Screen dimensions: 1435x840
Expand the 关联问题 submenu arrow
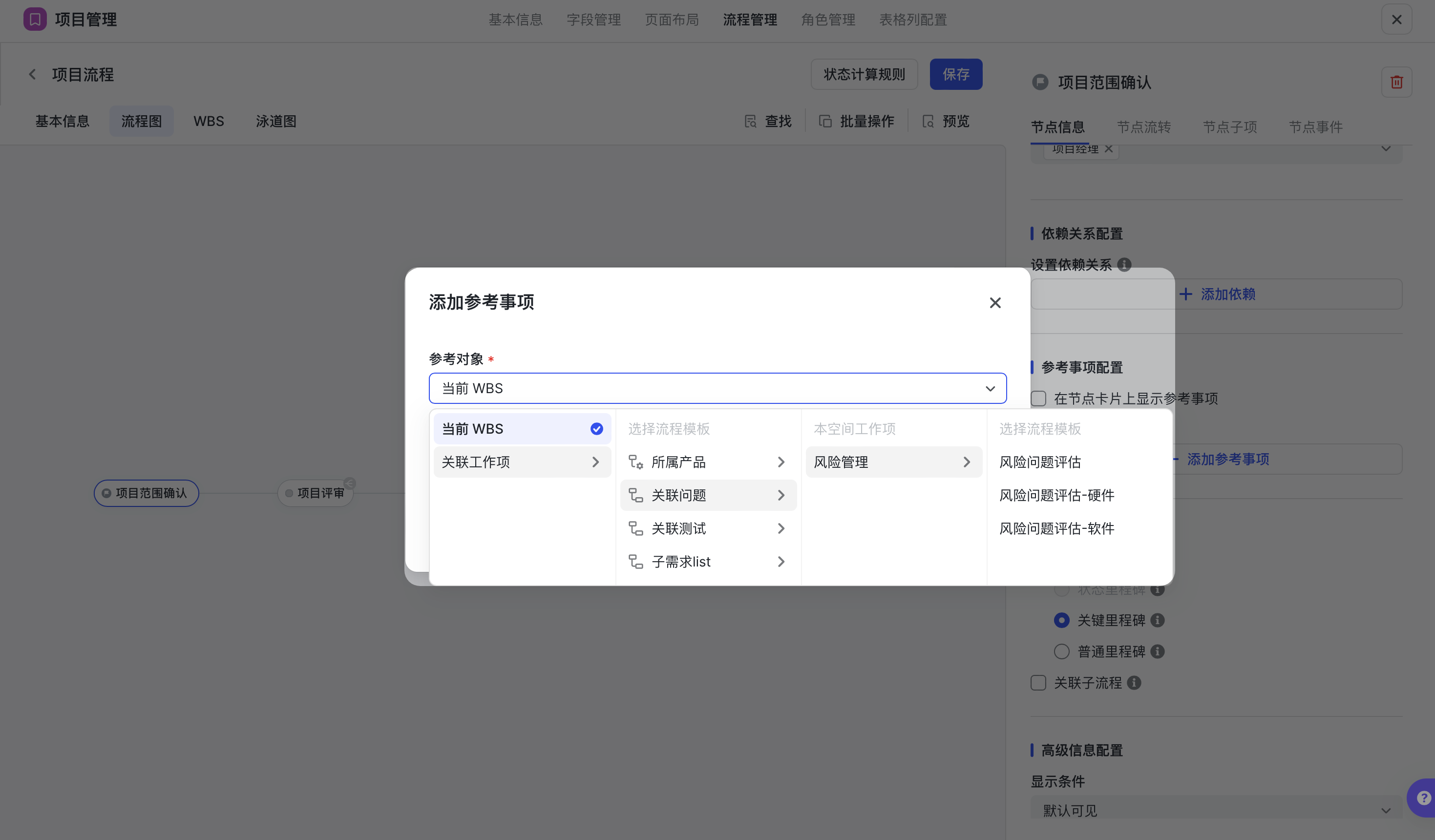click(x=781, y=496)
